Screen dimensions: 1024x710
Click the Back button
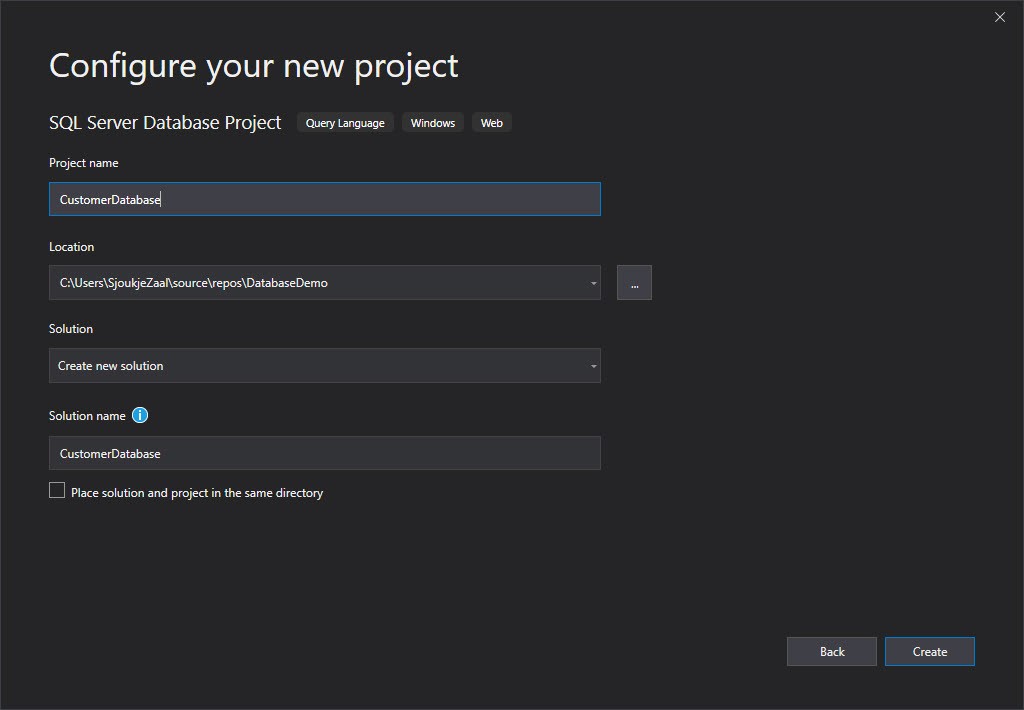click(x=831, y=651)
